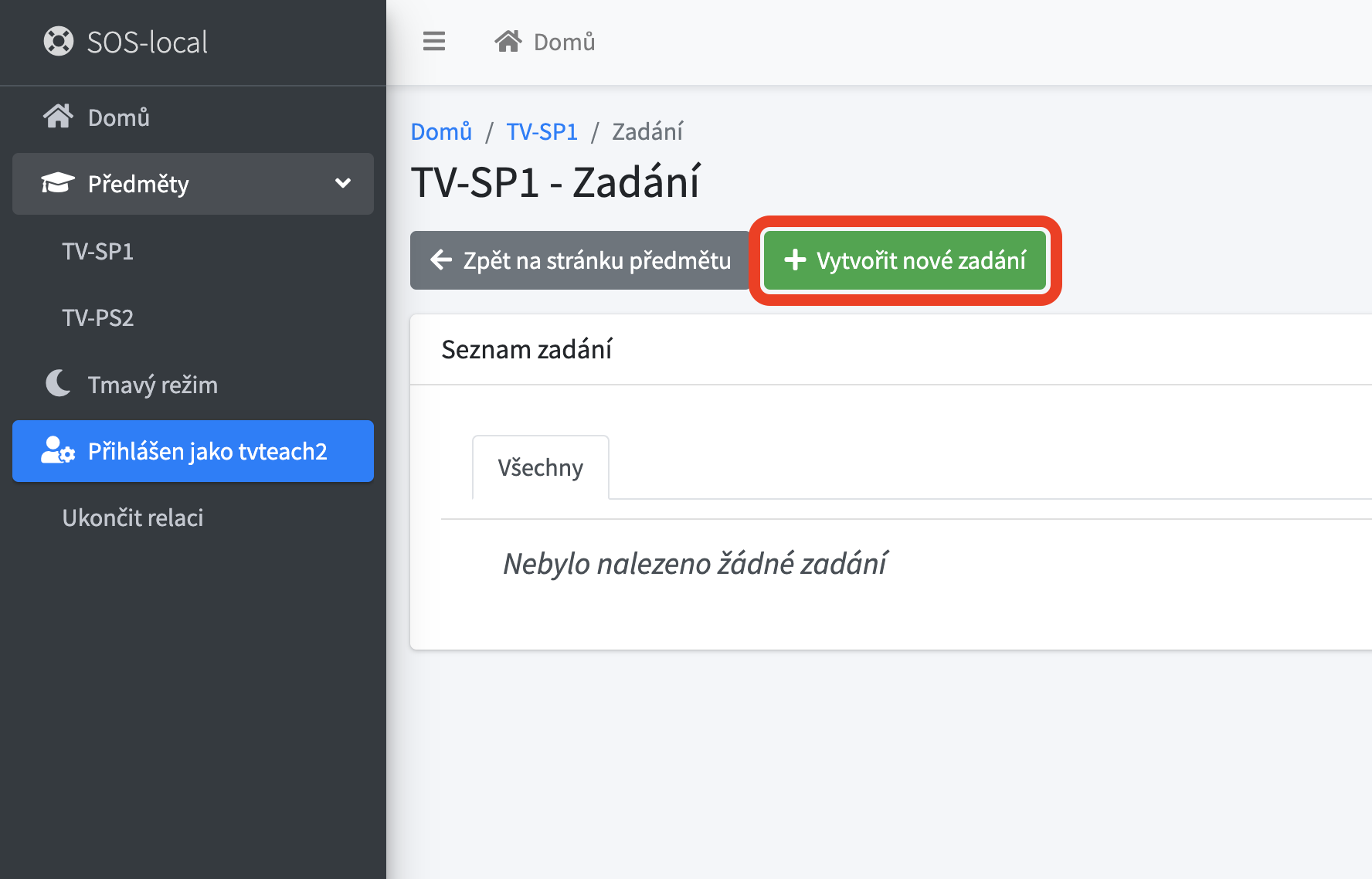Click the plus icon for new assignment
The width and height of the screenshot is (1372, 879).
tap(795, 260)
